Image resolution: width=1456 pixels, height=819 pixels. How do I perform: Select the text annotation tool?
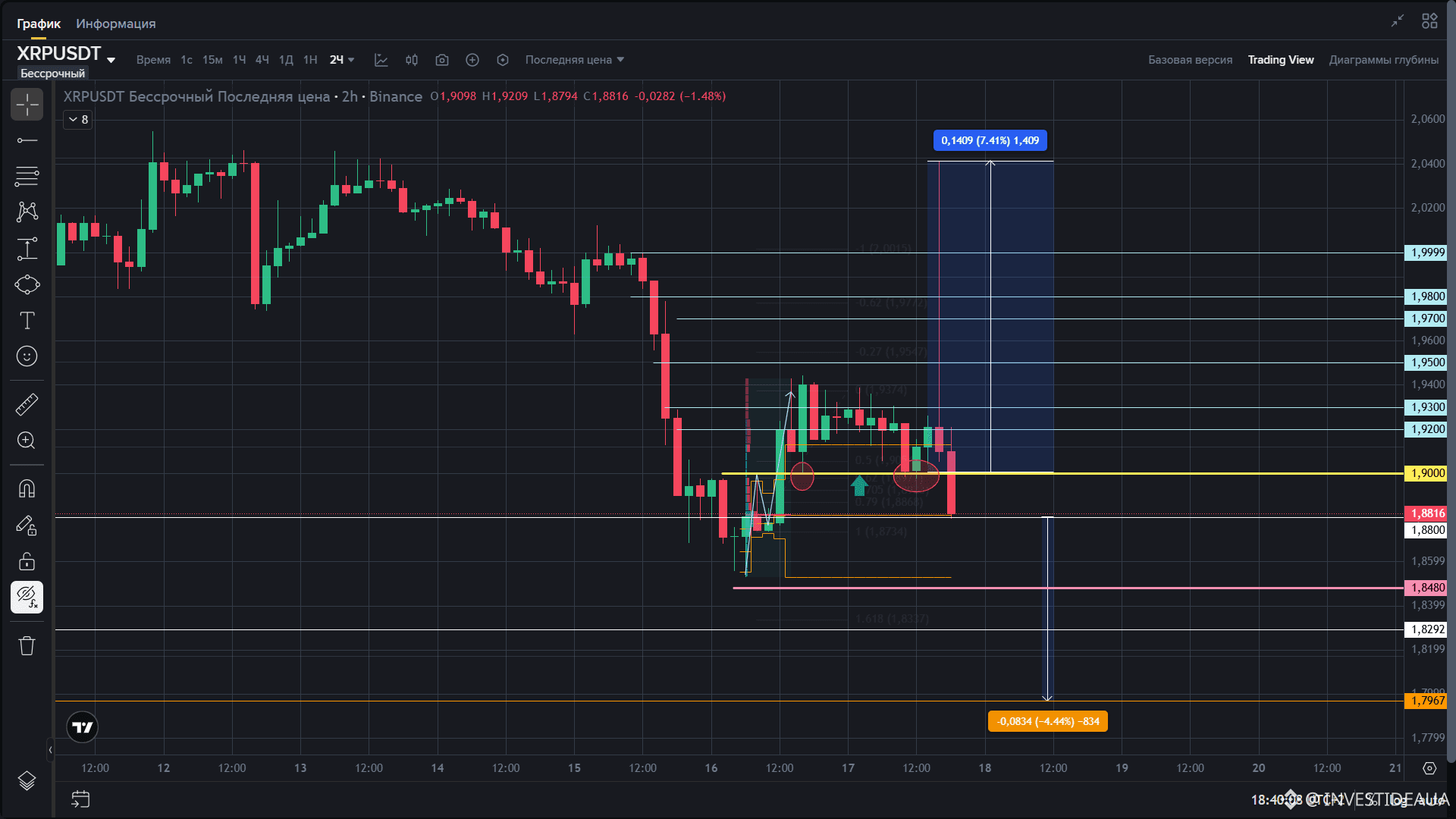(27, 321)
